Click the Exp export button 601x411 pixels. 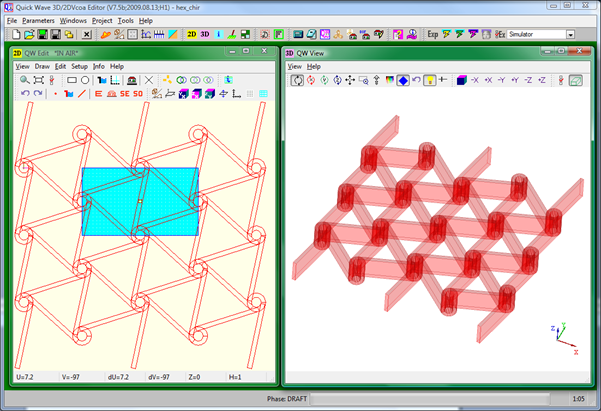coord(432,34)
